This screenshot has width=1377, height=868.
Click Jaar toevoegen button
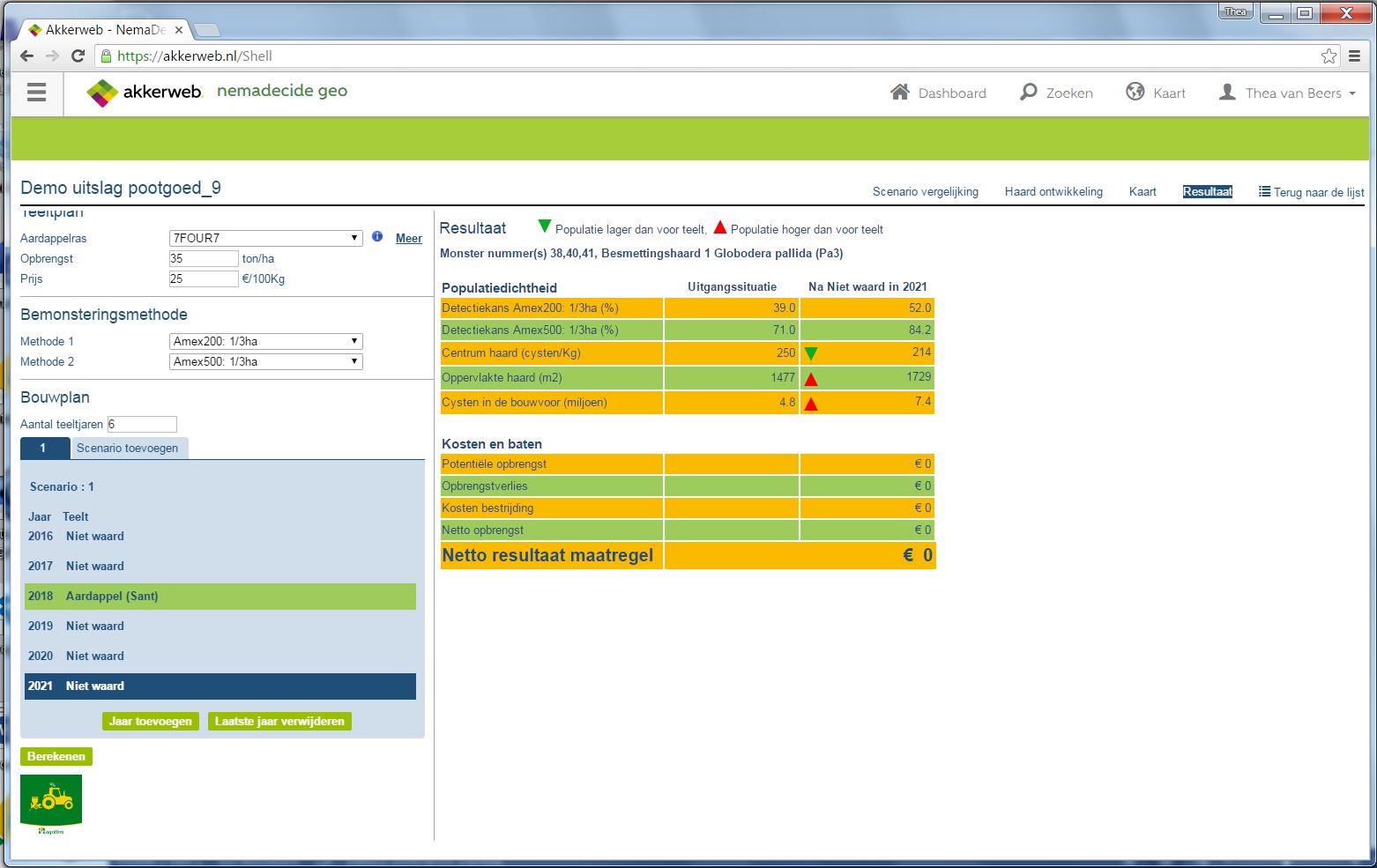[151, 721]
